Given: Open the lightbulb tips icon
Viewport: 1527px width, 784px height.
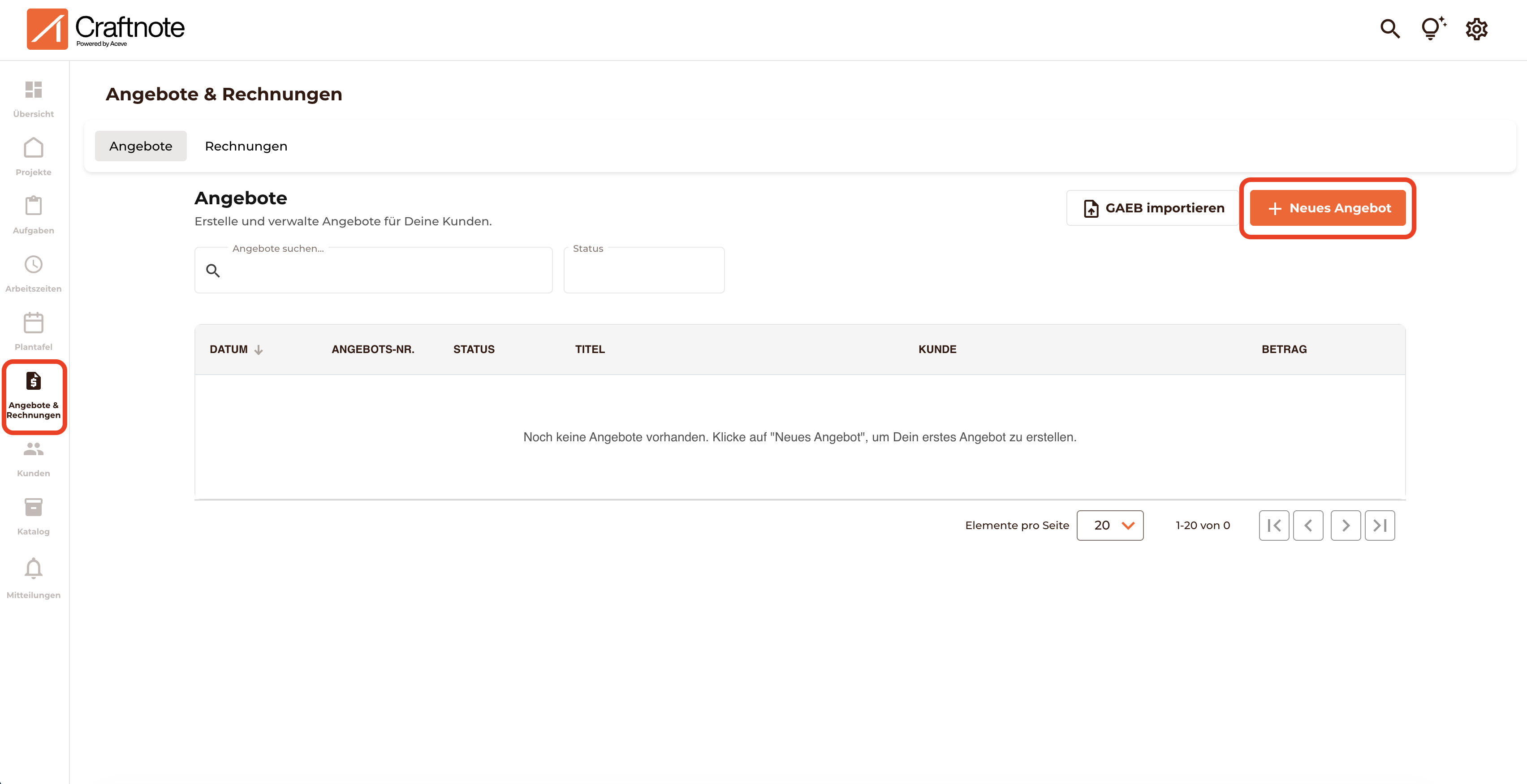Looking at the screenshot, I should click(x=1432, y=28).
